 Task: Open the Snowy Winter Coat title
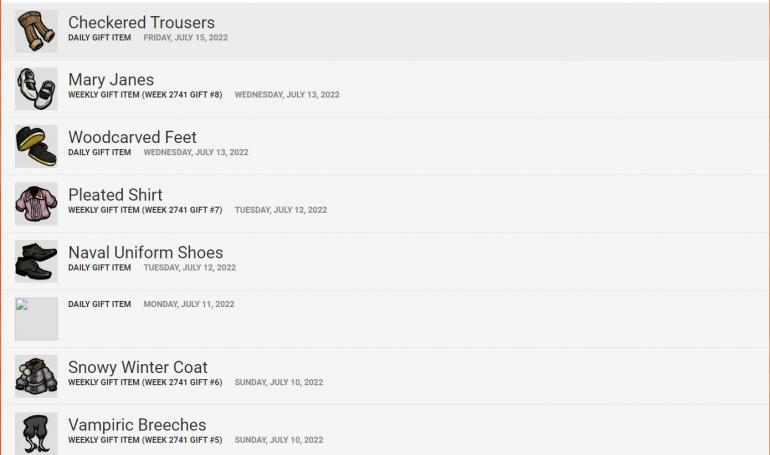138,367
